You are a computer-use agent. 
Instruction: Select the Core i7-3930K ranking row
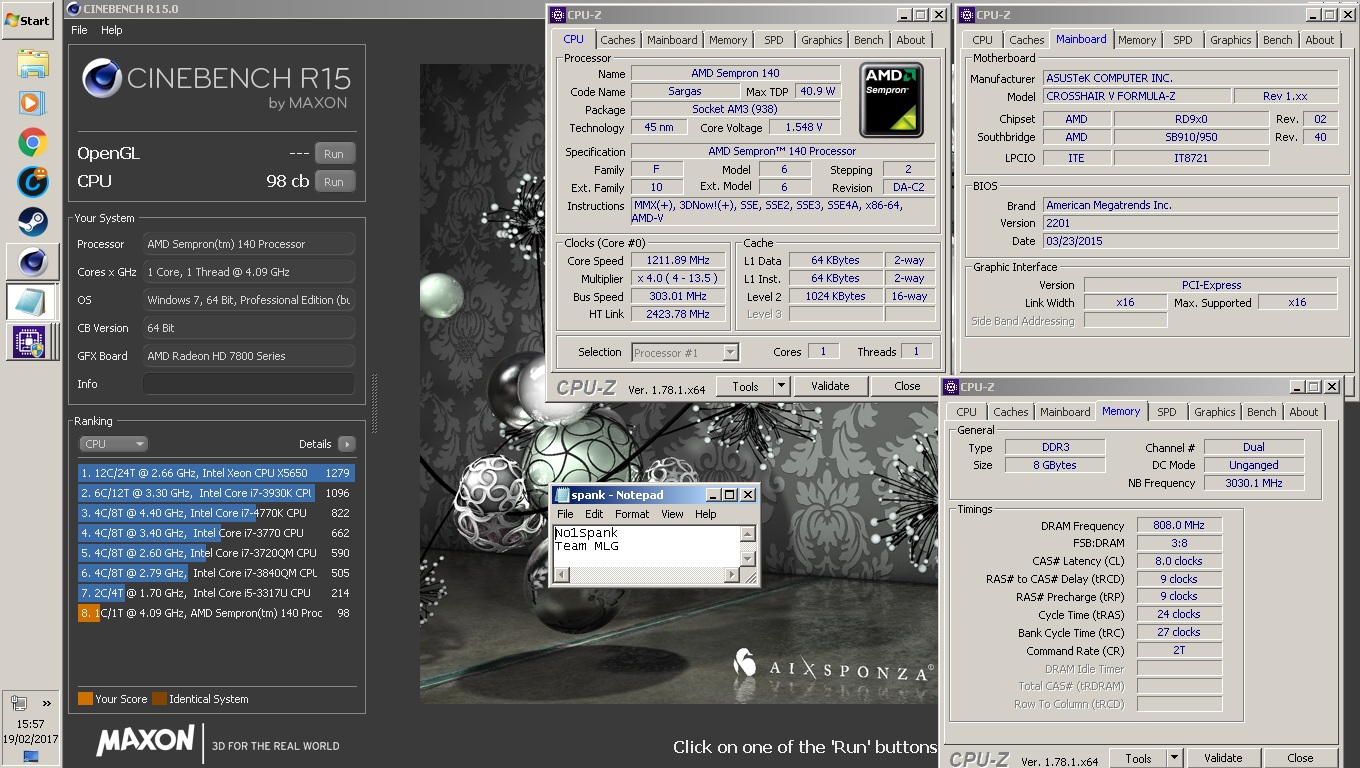tap(216, 493)
